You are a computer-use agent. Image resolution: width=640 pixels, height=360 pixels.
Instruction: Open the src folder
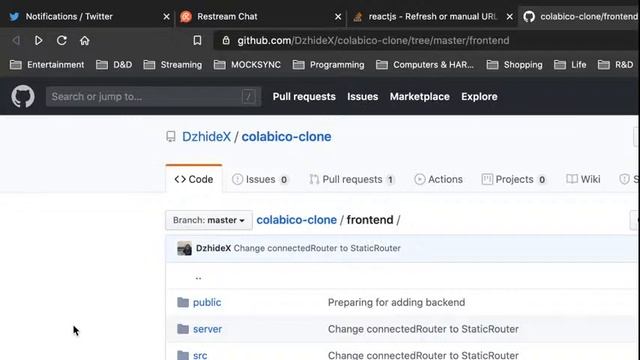click(200, 355)
